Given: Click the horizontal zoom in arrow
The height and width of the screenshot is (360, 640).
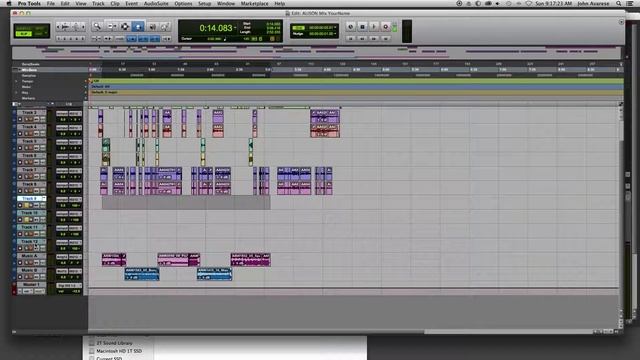Looking at the screenshot, I should click(83, 27).
